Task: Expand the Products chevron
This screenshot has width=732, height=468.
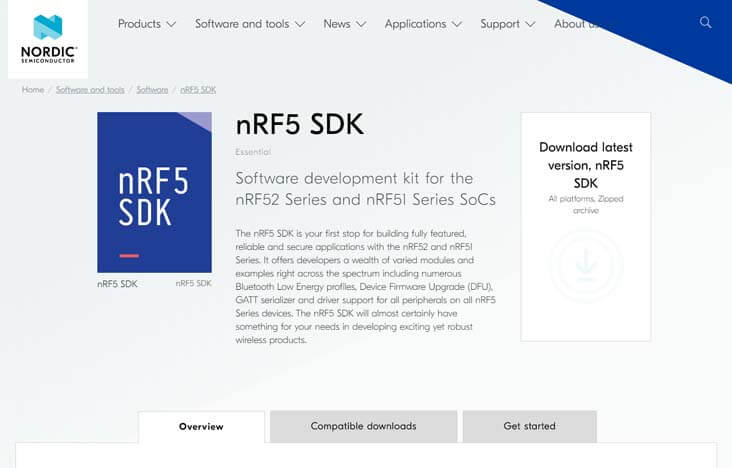Action: [x=171, y=24]
